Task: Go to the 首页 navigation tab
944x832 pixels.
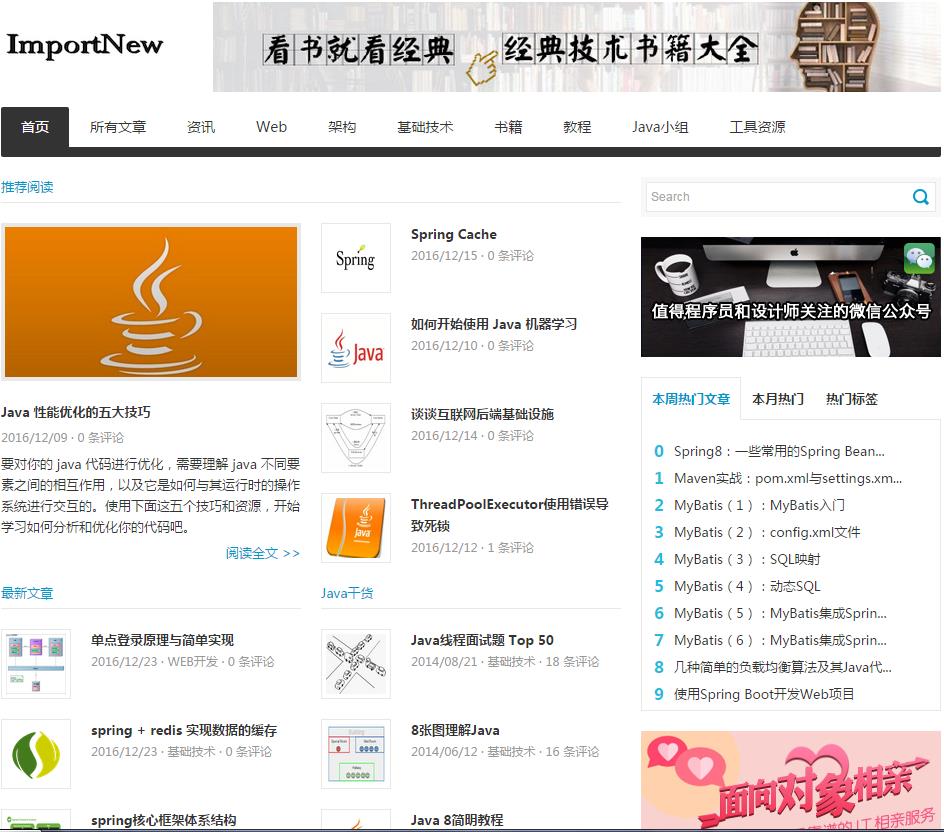Action: pyautogui.click(x=35, y=127)
